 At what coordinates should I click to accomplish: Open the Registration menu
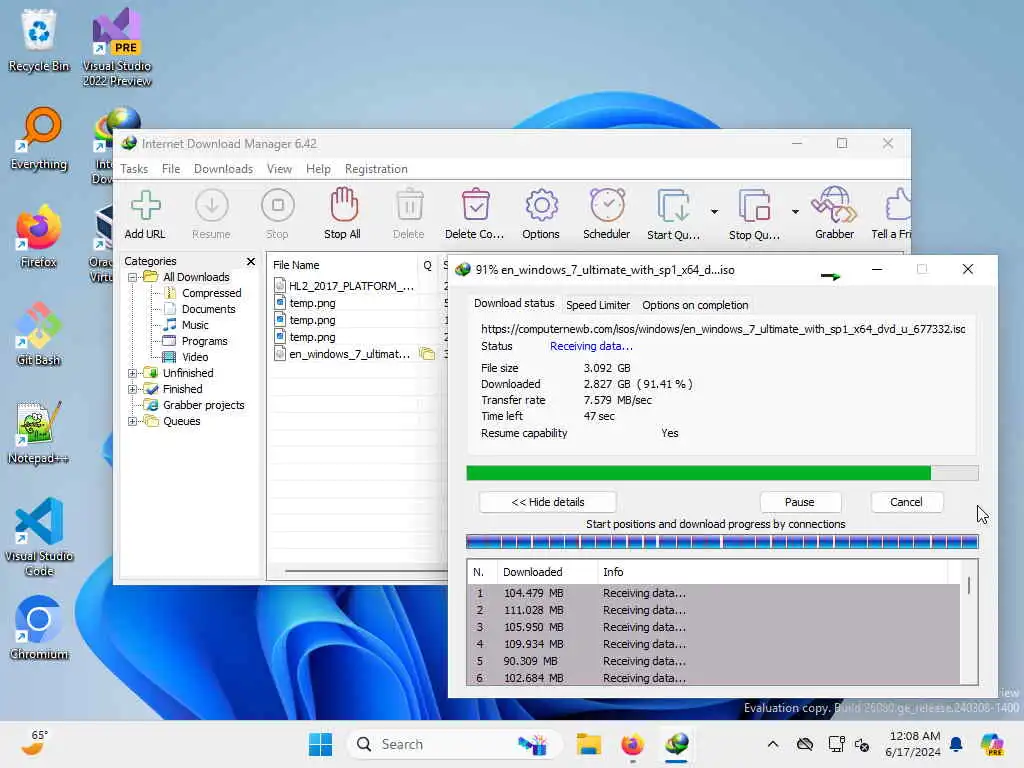point(376,169)
